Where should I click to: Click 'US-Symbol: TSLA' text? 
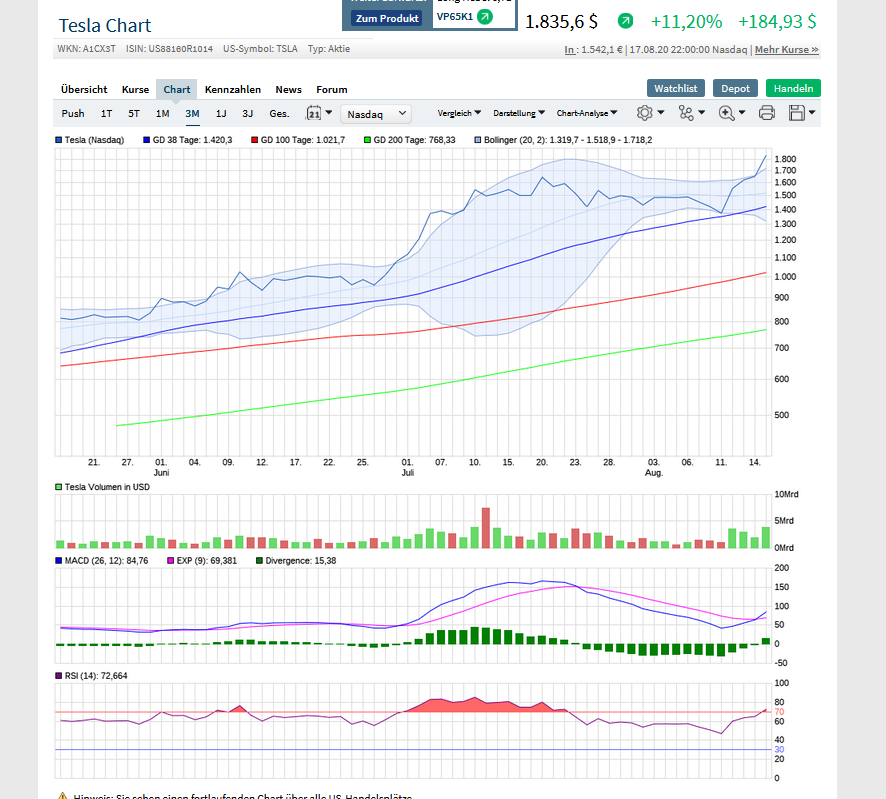click(x=260, y=49)
